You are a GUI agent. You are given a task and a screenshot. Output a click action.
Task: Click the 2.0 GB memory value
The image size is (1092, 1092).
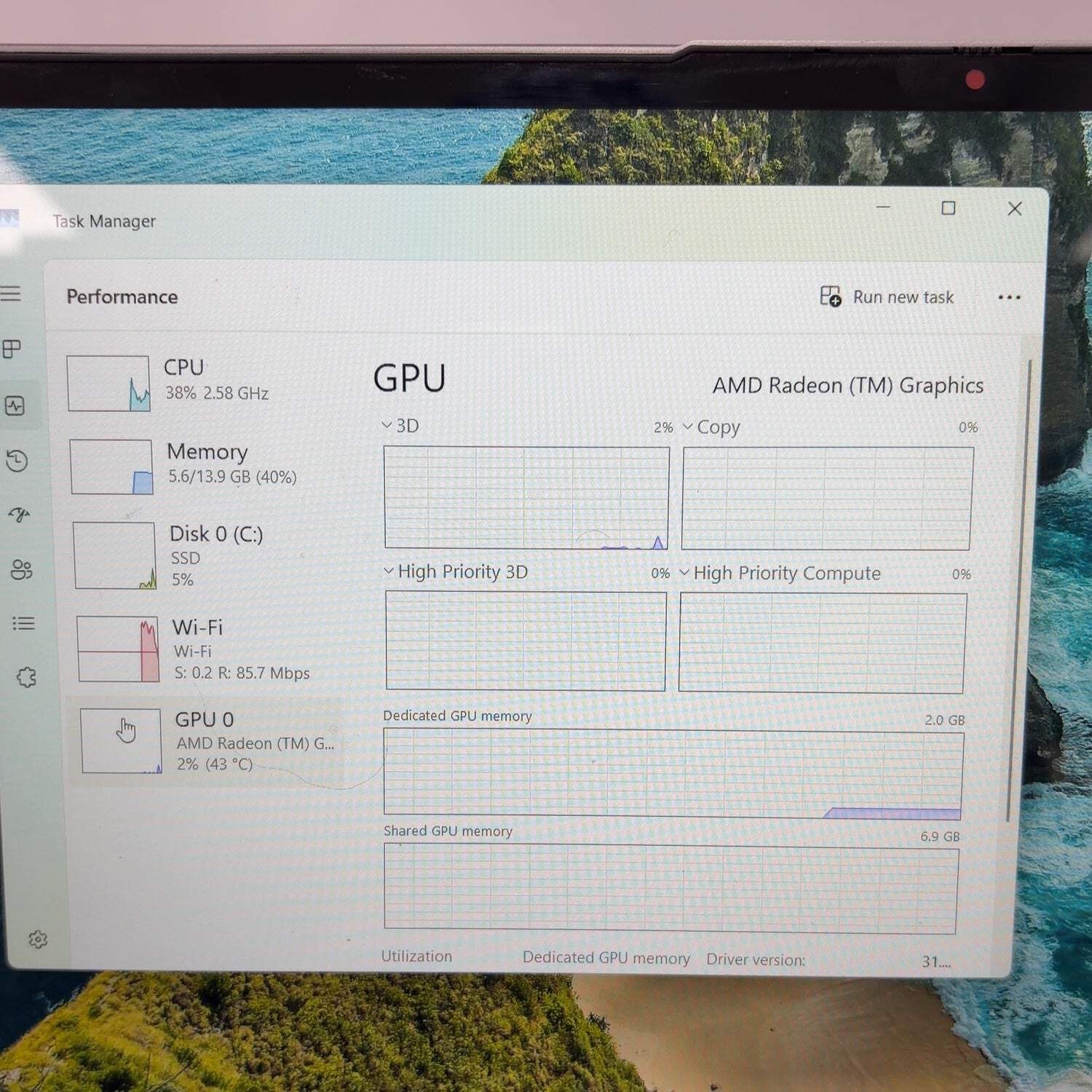pos(944,720)
